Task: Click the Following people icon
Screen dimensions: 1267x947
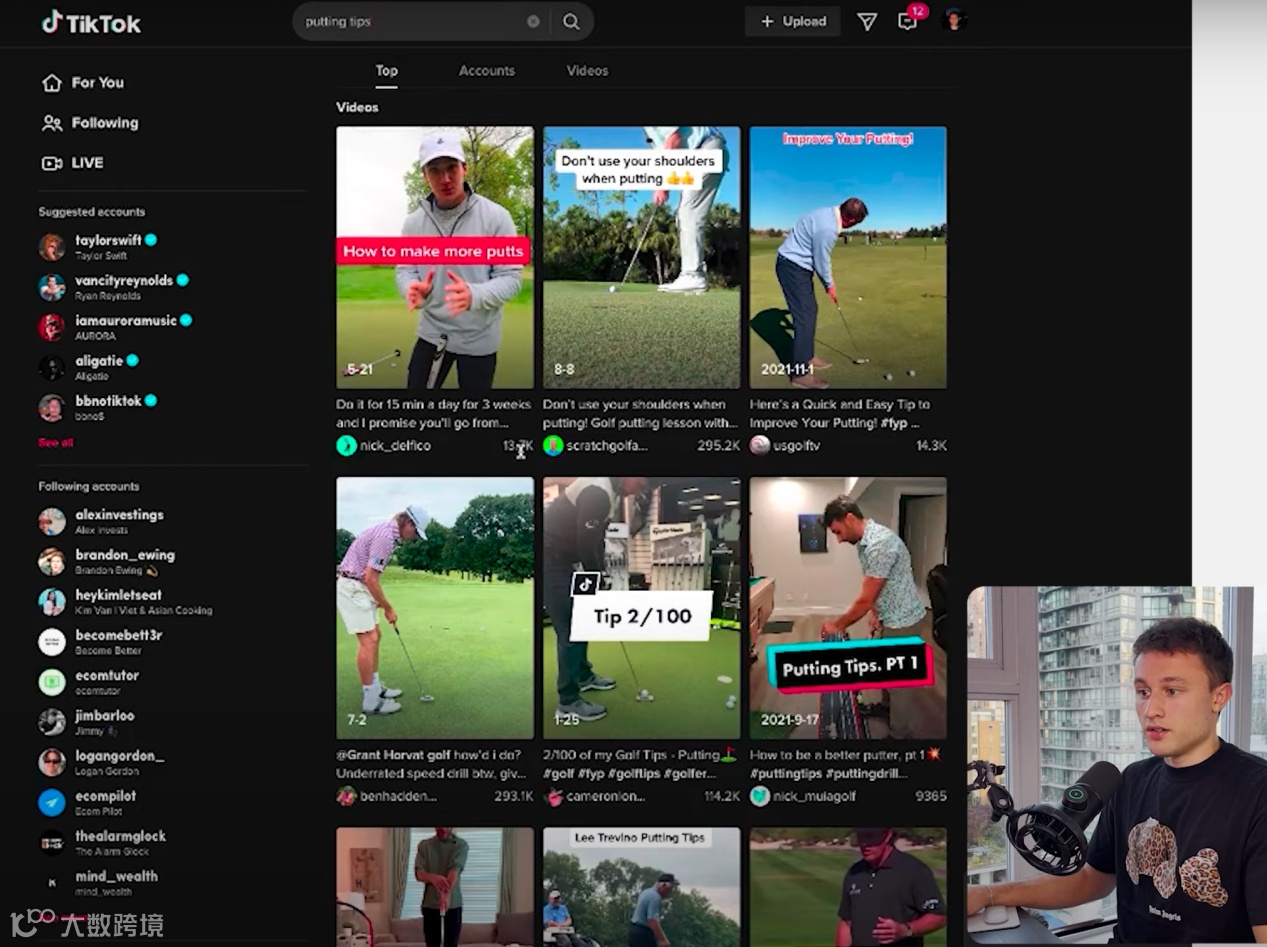Action: [52, 123]
